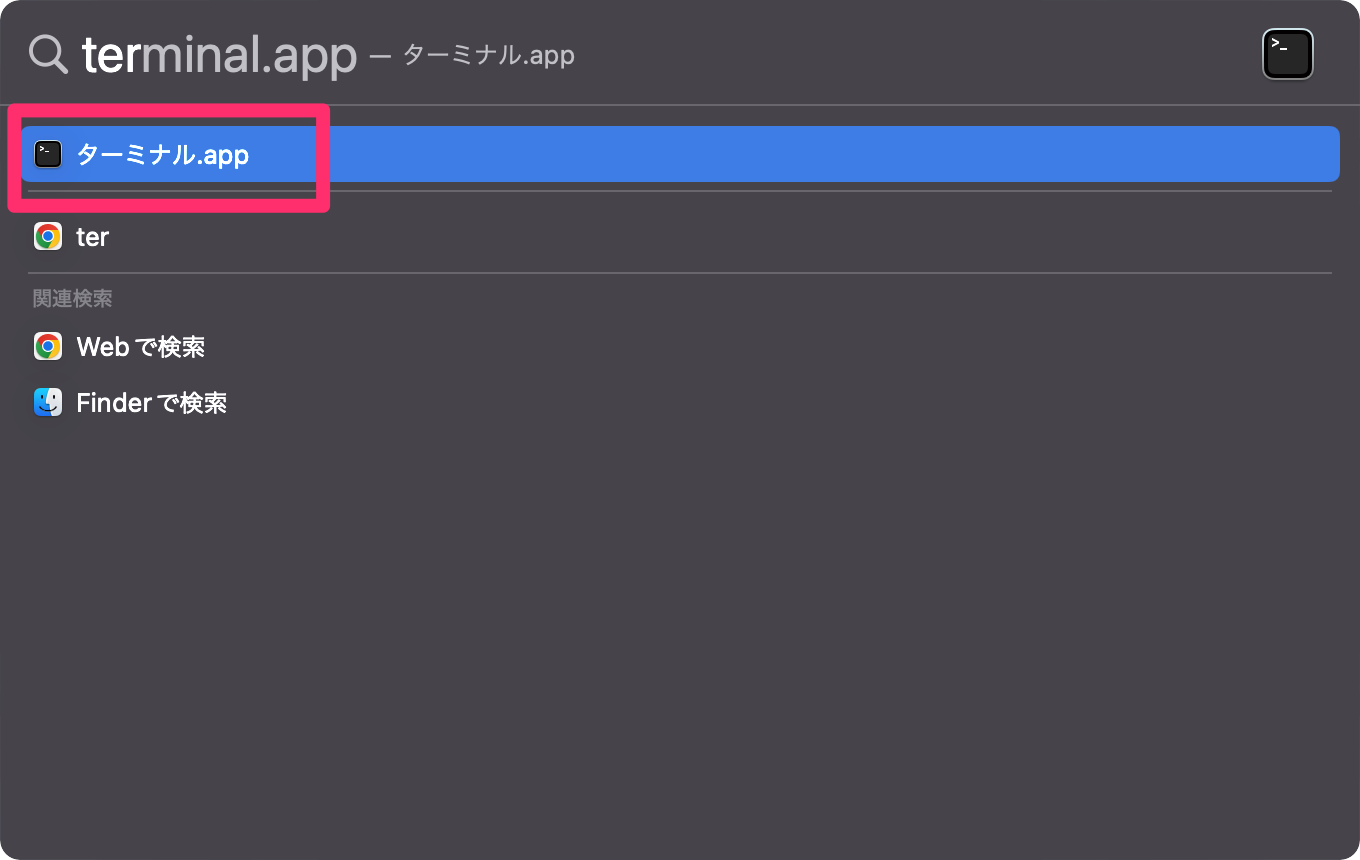Click the Chrome icon beside the ter suggestion

(47, 236)
